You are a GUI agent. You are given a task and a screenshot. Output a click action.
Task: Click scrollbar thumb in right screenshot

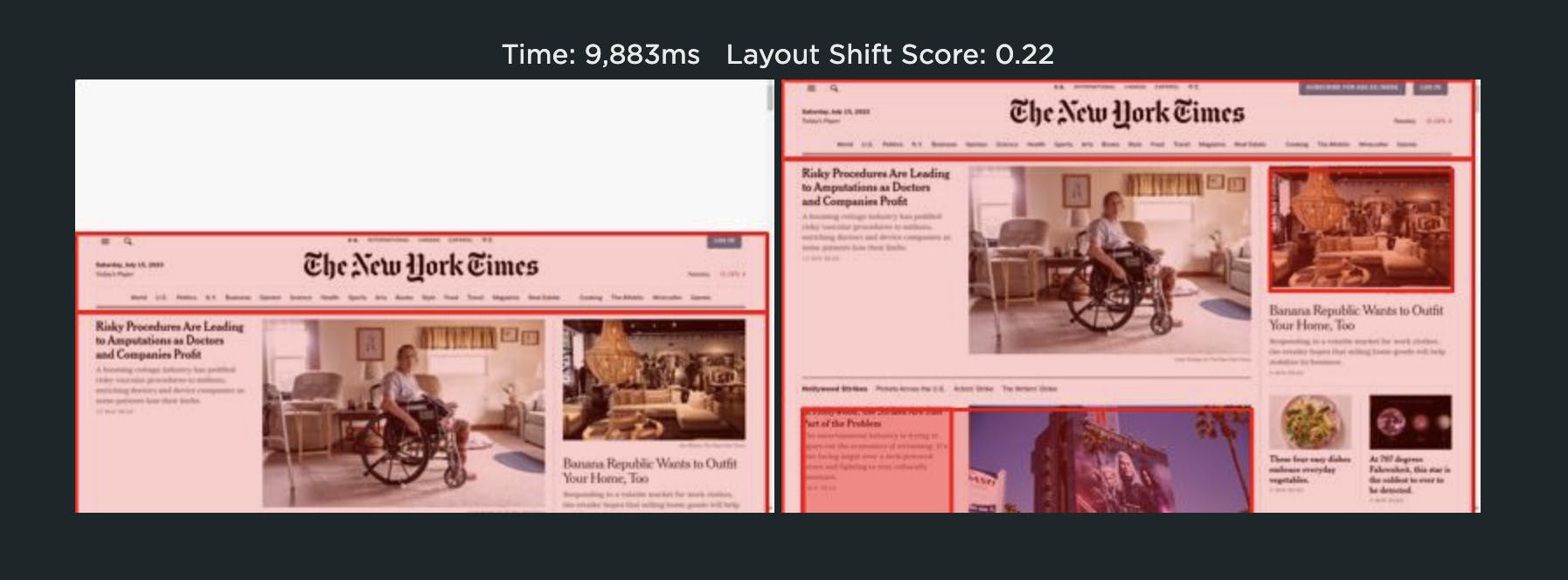click(x=1475, y=96)
